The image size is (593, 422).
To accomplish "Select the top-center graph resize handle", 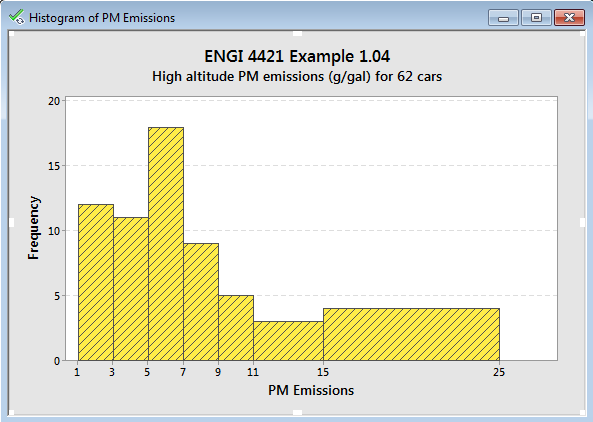I will 298,34.
